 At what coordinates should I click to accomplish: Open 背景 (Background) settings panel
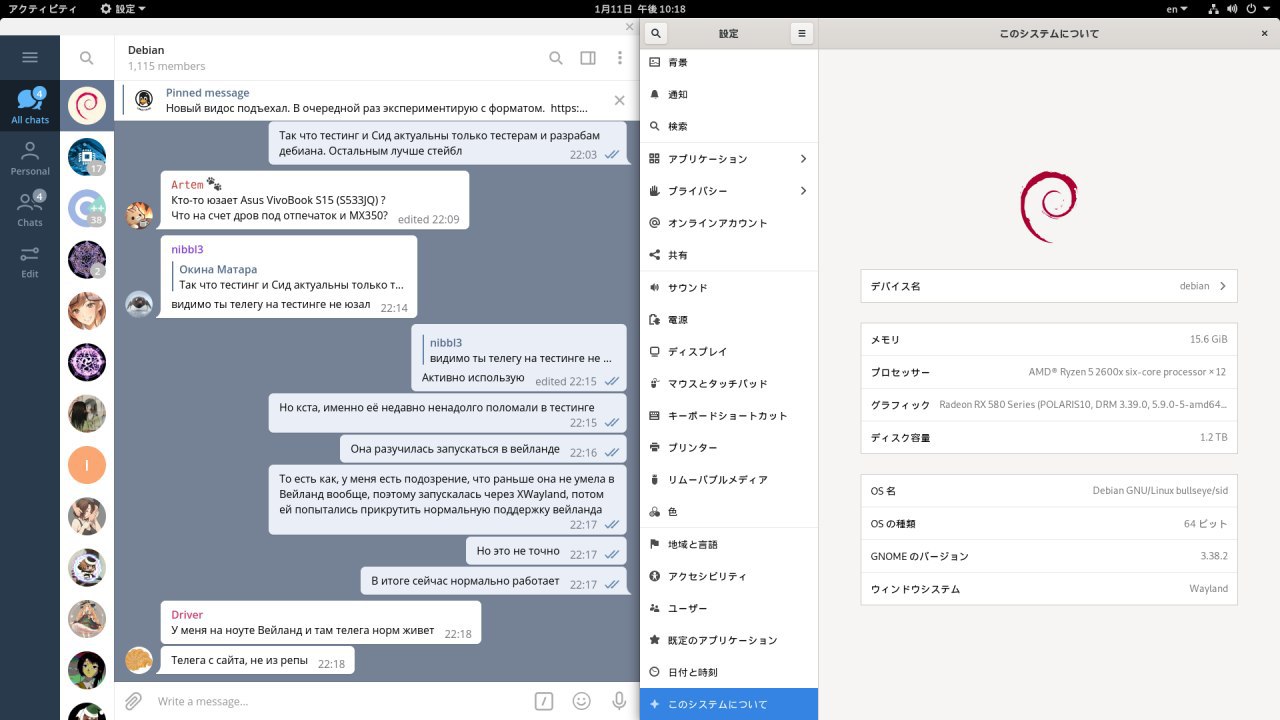tap(729, 62)
